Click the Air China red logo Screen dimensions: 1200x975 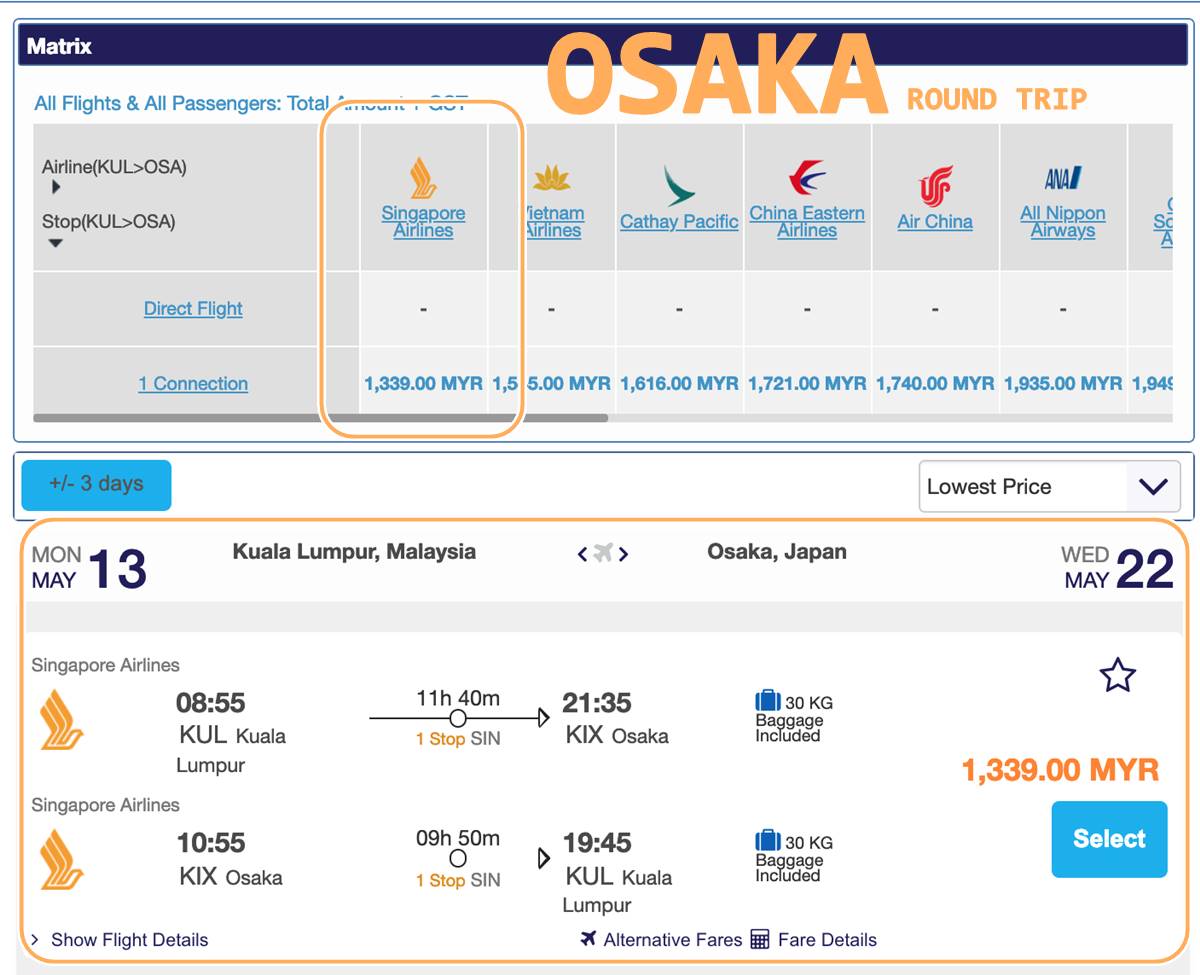(935, 187)
